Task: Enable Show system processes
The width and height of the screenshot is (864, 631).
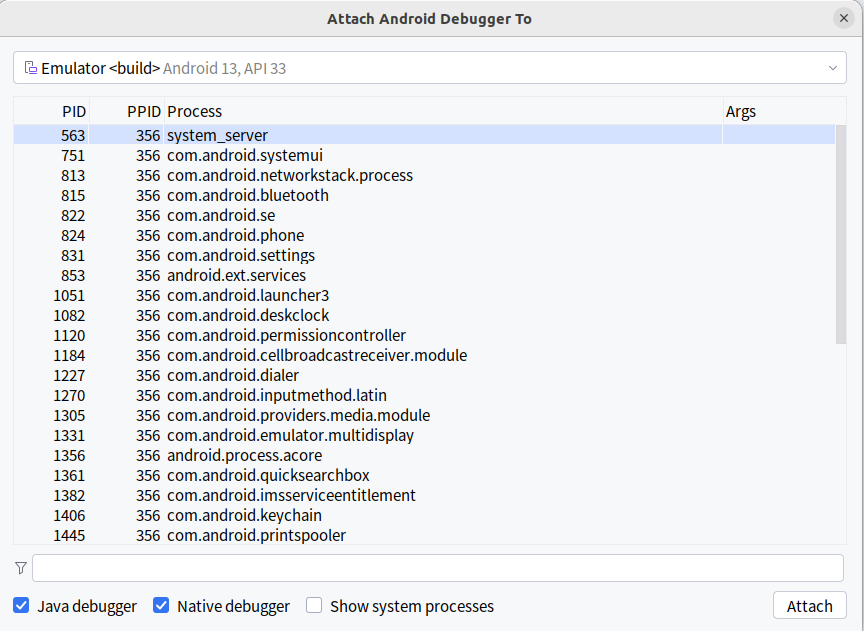Action: tap(314, 606)
